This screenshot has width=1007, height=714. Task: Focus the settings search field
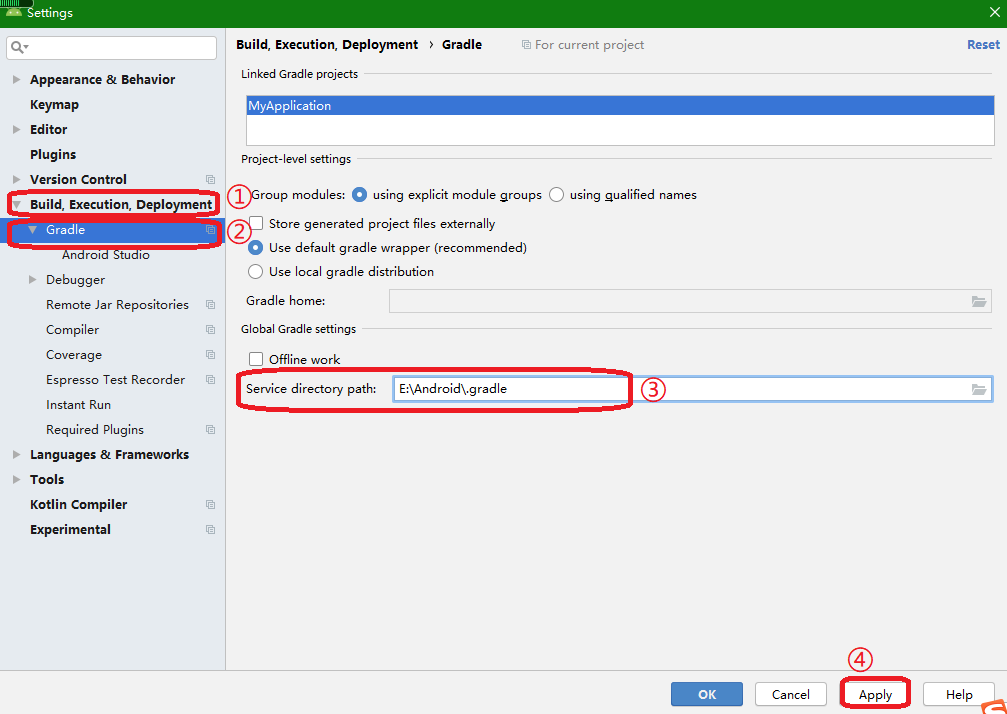(111, 48)
